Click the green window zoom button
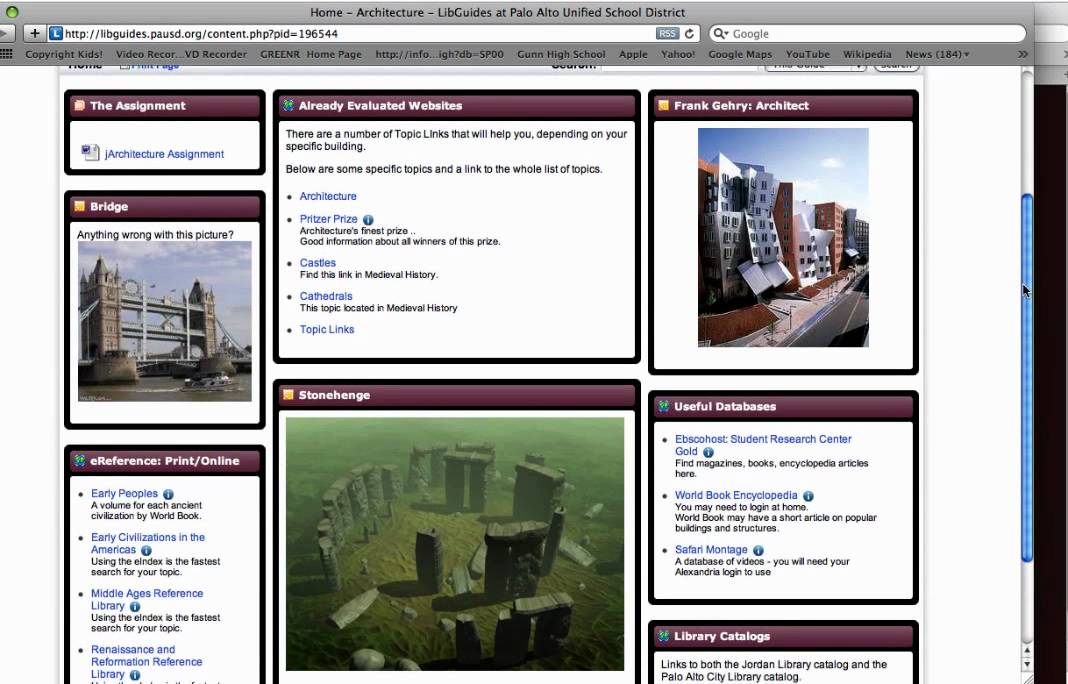Image resolution: width=1068 pixels, height=684 pixels. tap(11, 12)
